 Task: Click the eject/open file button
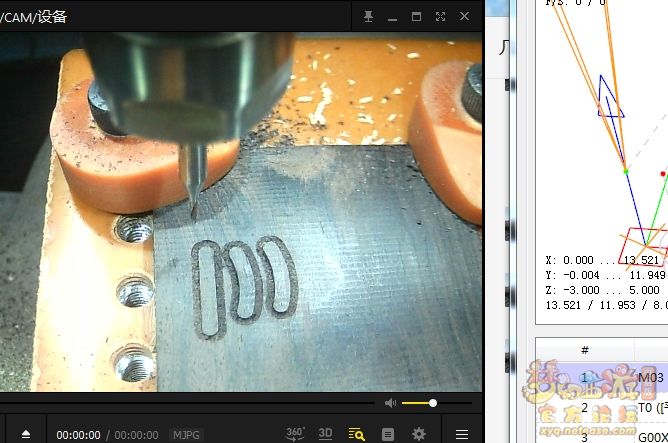(26, 434)
